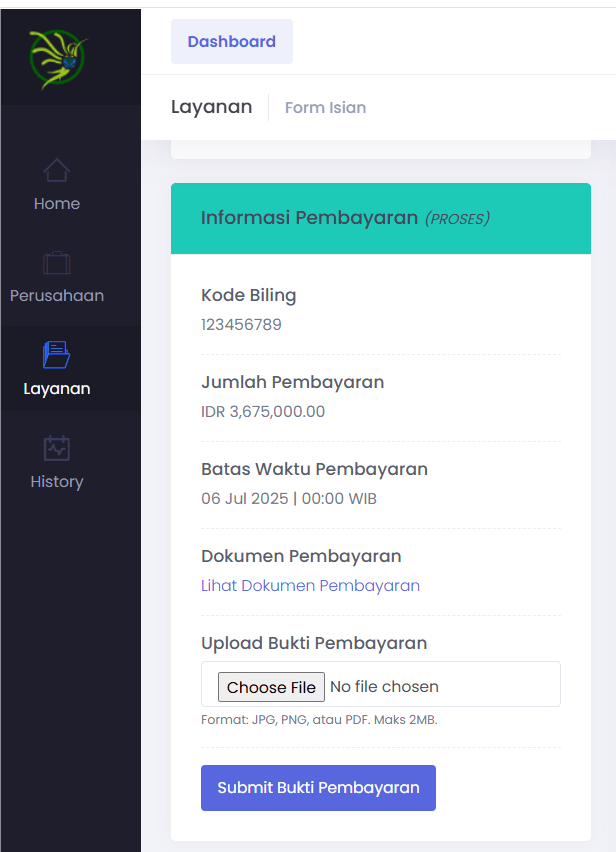616x852 pixels.
Task: Open the History sidebar label
Action: pos(57,482)
